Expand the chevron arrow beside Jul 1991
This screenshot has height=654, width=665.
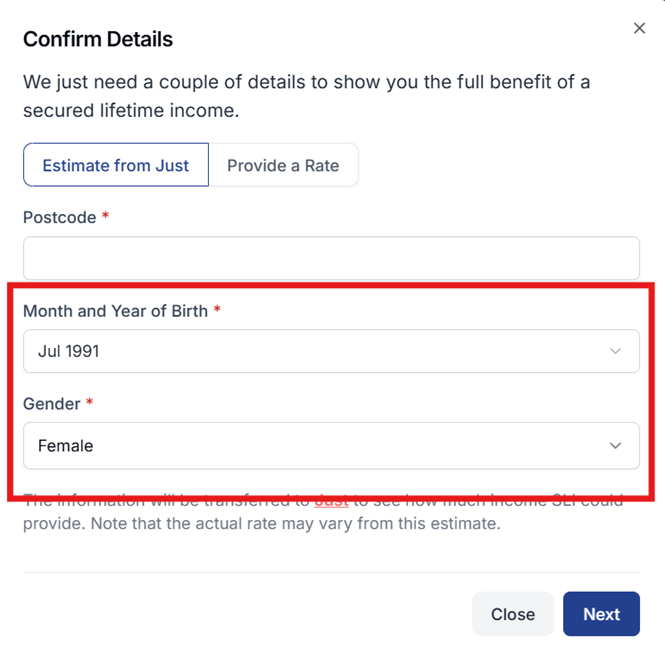click(x=616, y=351)
